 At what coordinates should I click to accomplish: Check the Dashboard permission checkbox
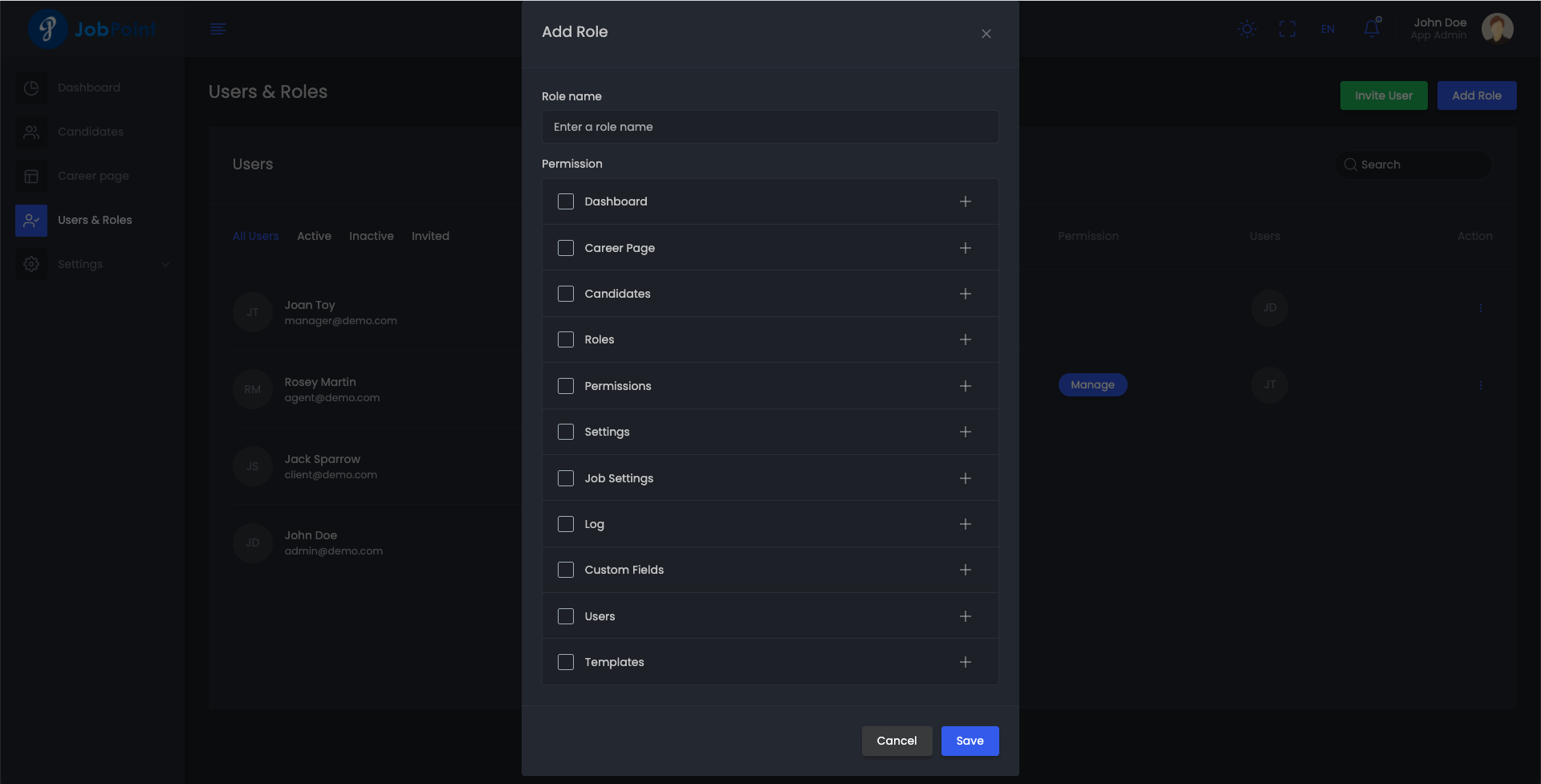[566, 201]
